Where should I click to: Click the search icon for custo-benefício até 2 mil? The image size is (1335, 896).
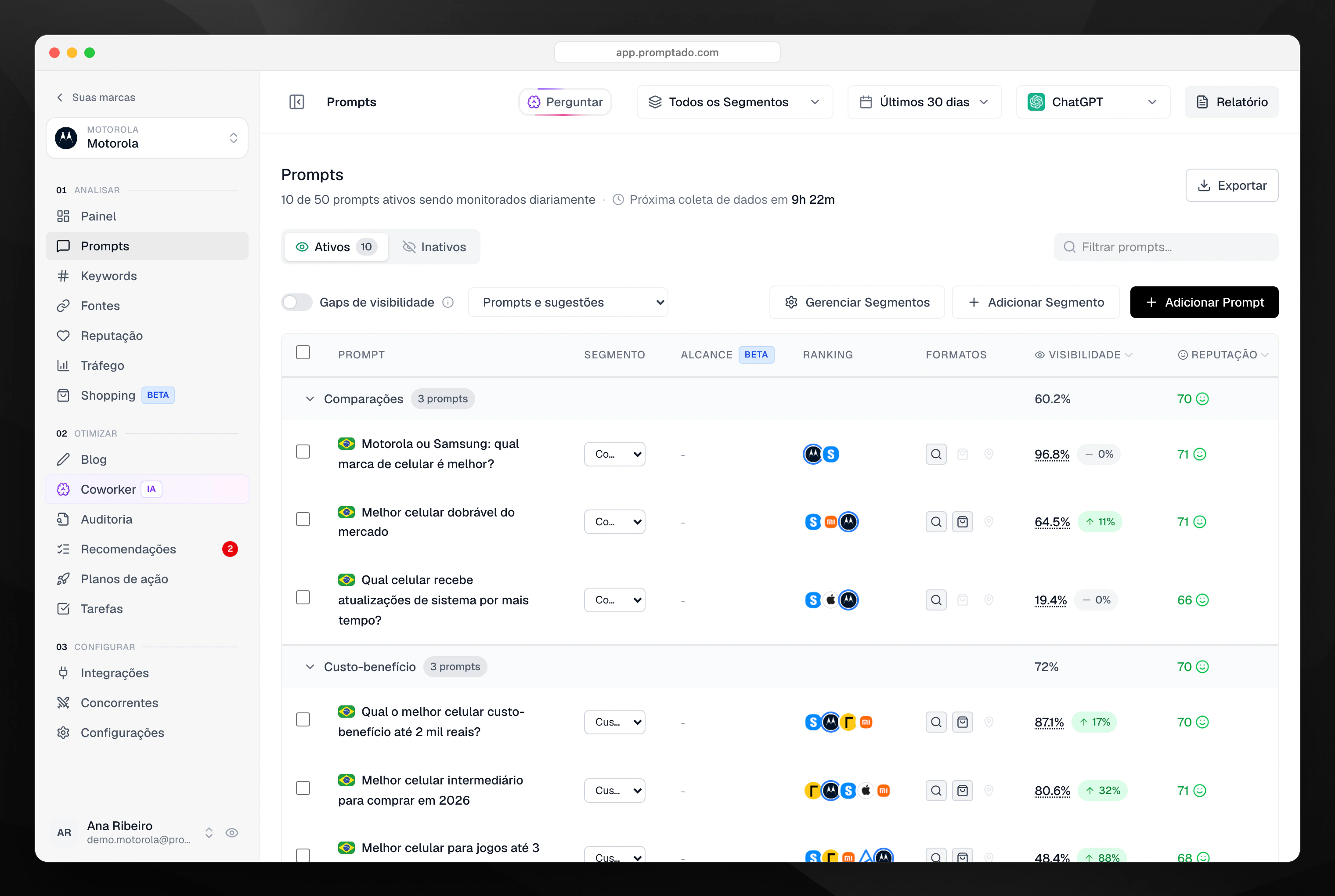tap(936, 722)
